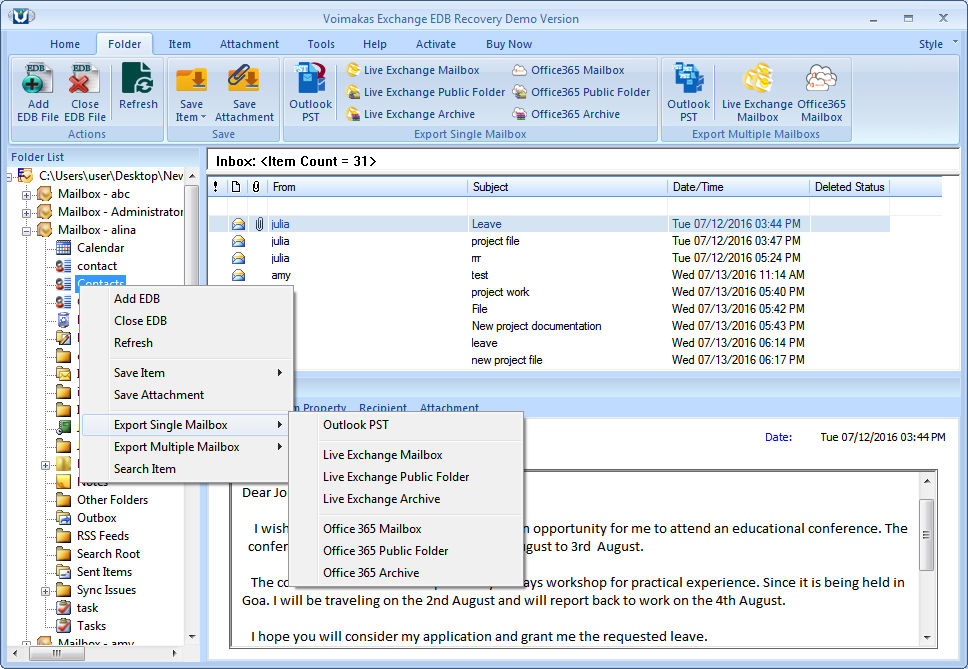Open the Buy Now ribbon tab

509,44
